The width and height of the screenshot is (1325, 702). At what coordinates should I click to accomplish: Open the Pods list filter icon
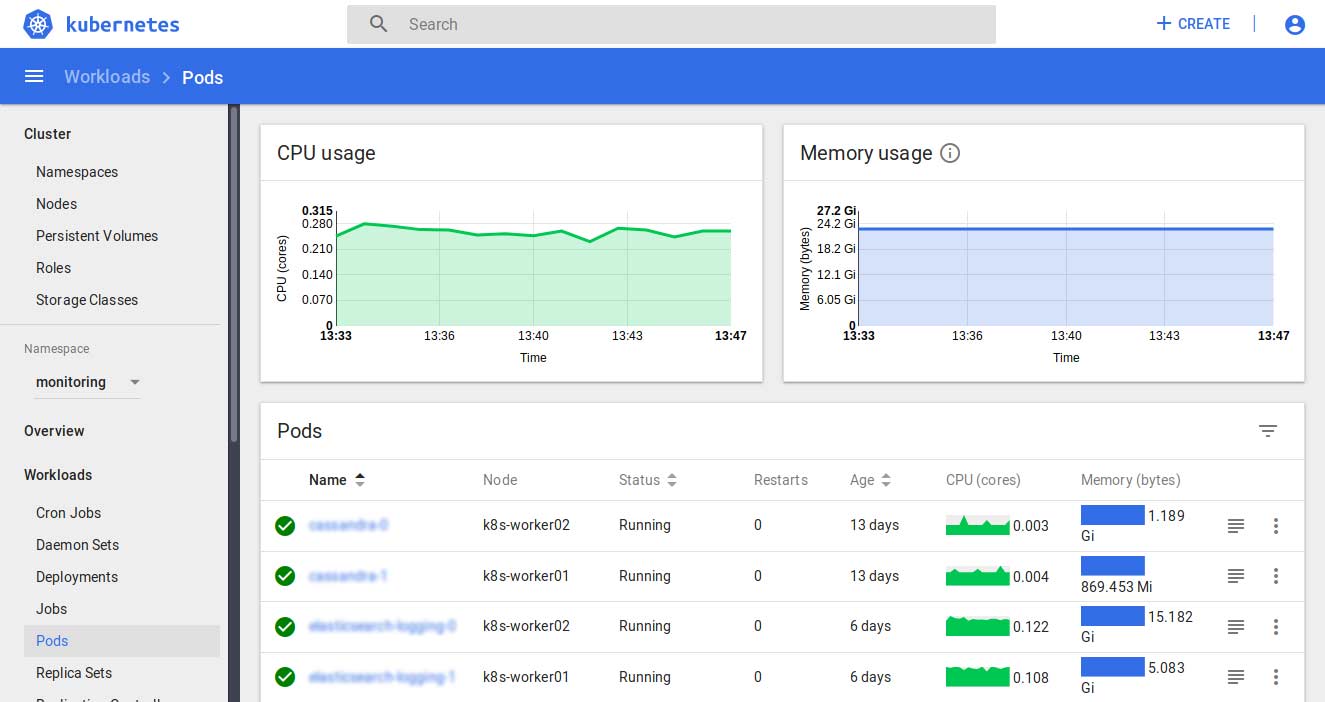(1268, 431)
